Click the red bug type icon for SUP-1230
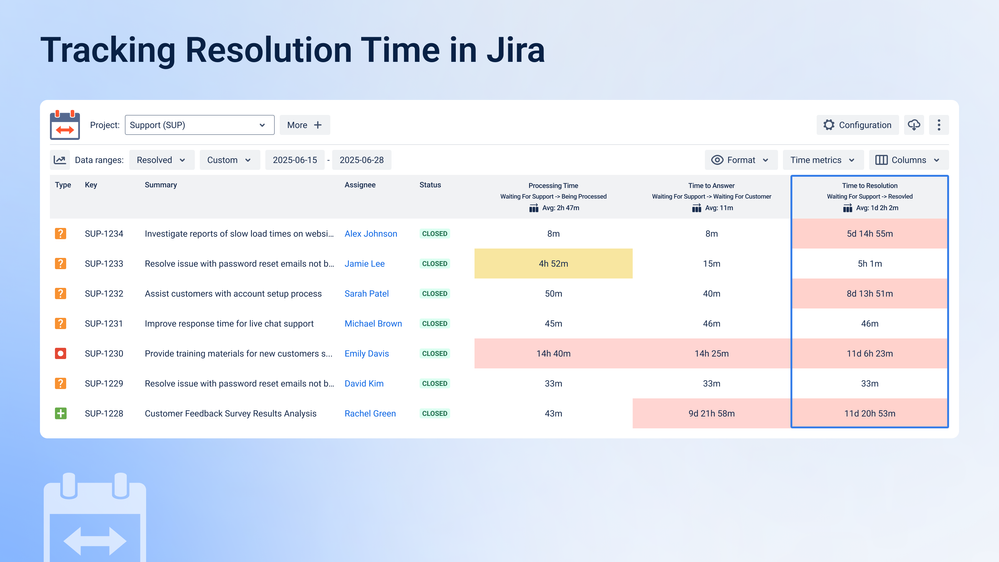 point(61,354)
